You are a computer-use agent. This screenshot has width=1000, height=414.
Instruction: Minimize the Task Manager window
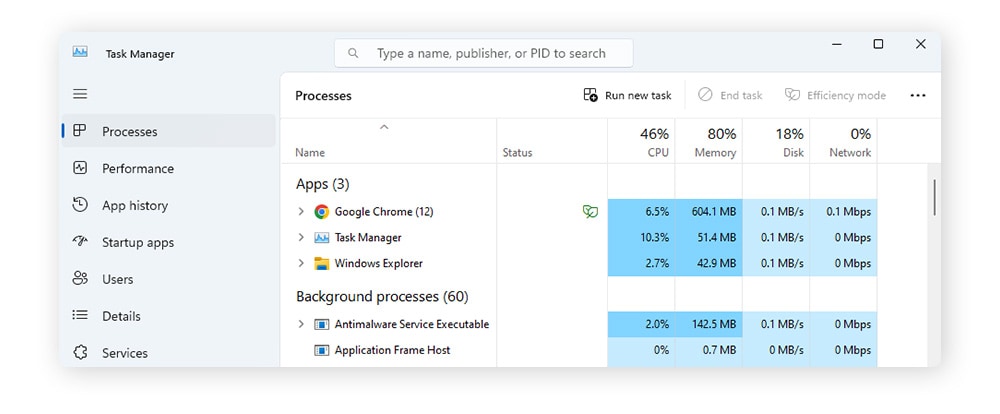click(837, 44)
